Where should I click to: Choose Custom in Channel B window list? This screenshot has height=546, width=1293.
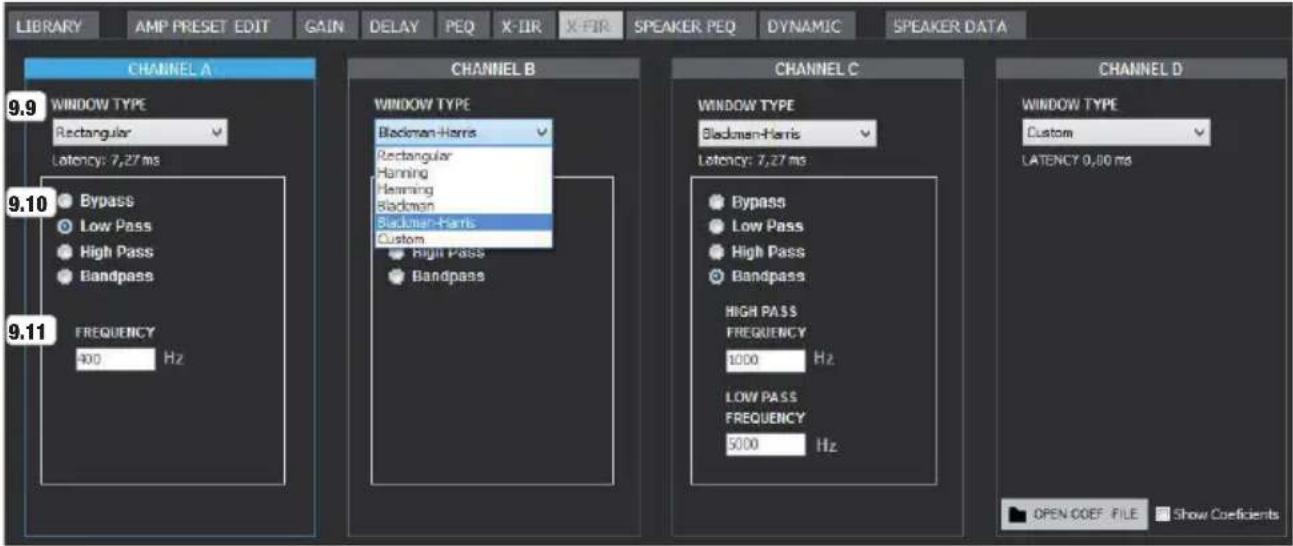click(x=463, y=239)
